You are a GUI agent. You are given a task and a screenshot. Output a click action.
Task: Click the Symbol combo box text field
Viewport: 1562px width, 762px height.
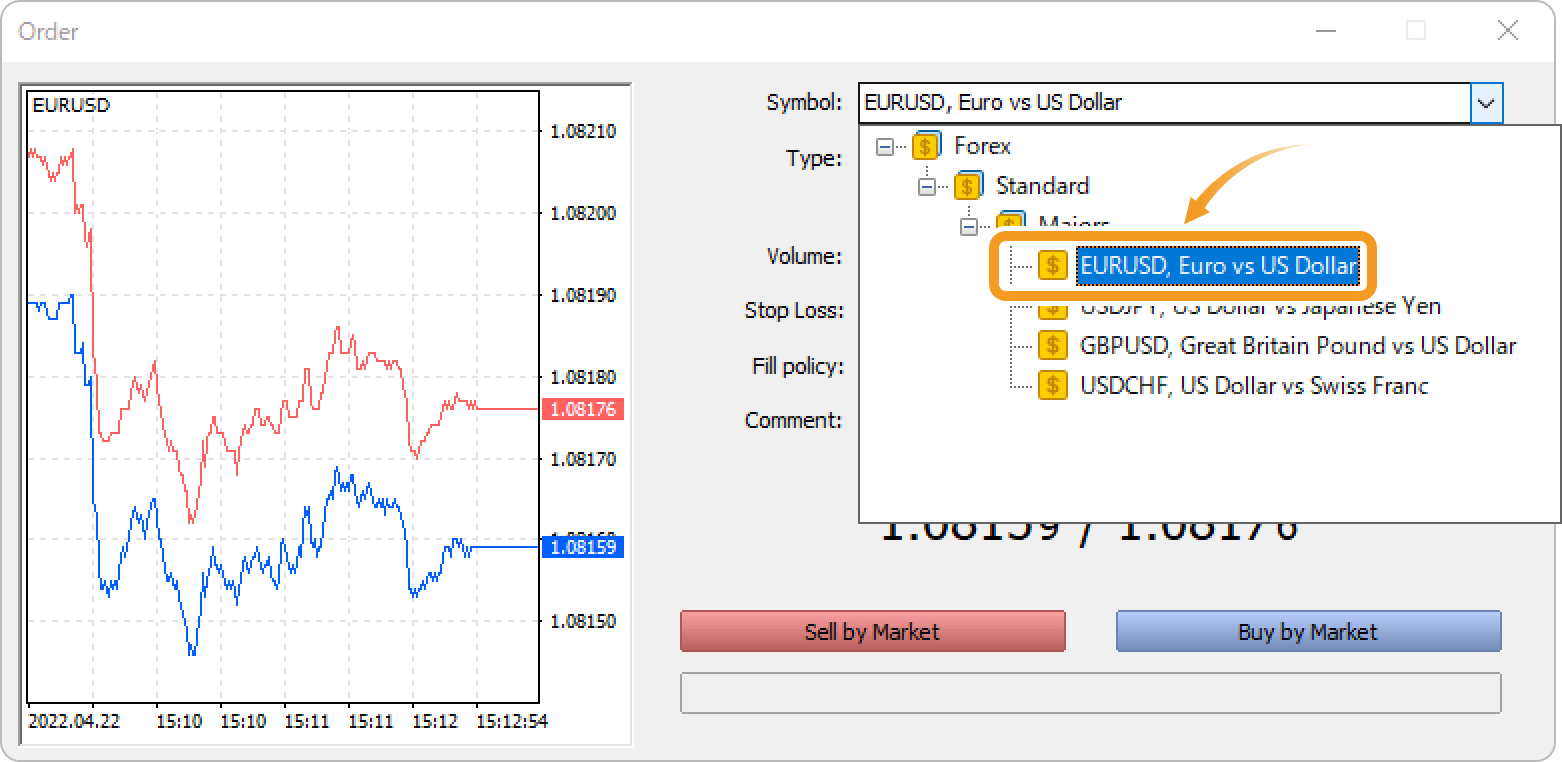pos(1165,103)
